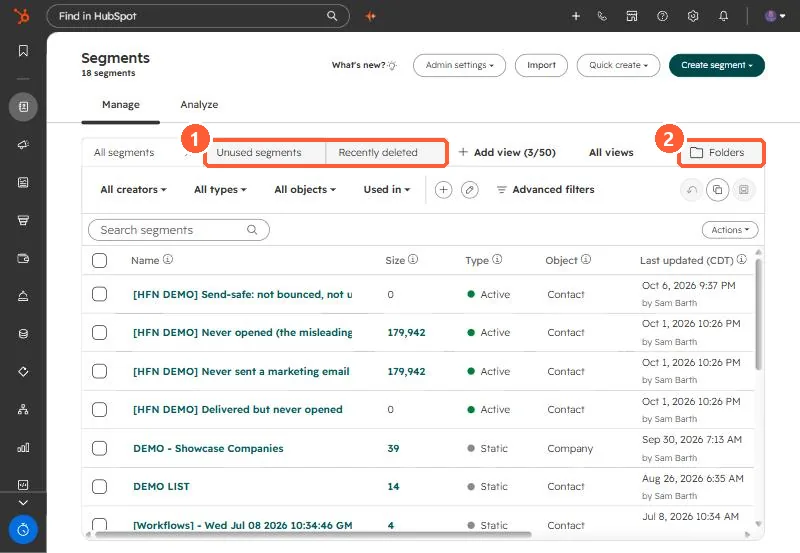800x553 pixels.
Task: Expand the All types filter
Action: (x=220, y=190)
